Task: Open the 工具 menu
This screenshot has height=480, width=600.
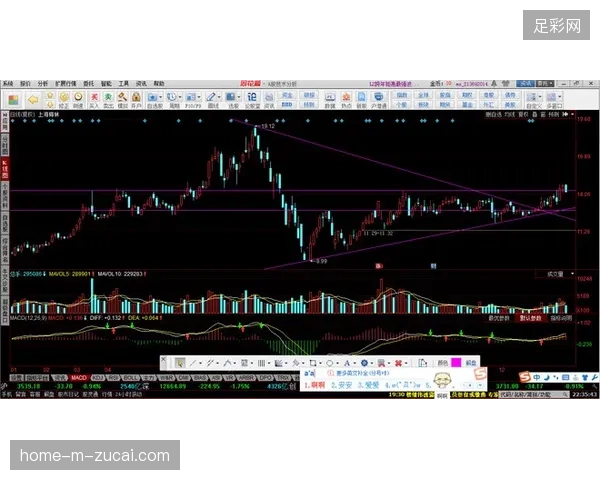Action: click(x=124, y=83)
